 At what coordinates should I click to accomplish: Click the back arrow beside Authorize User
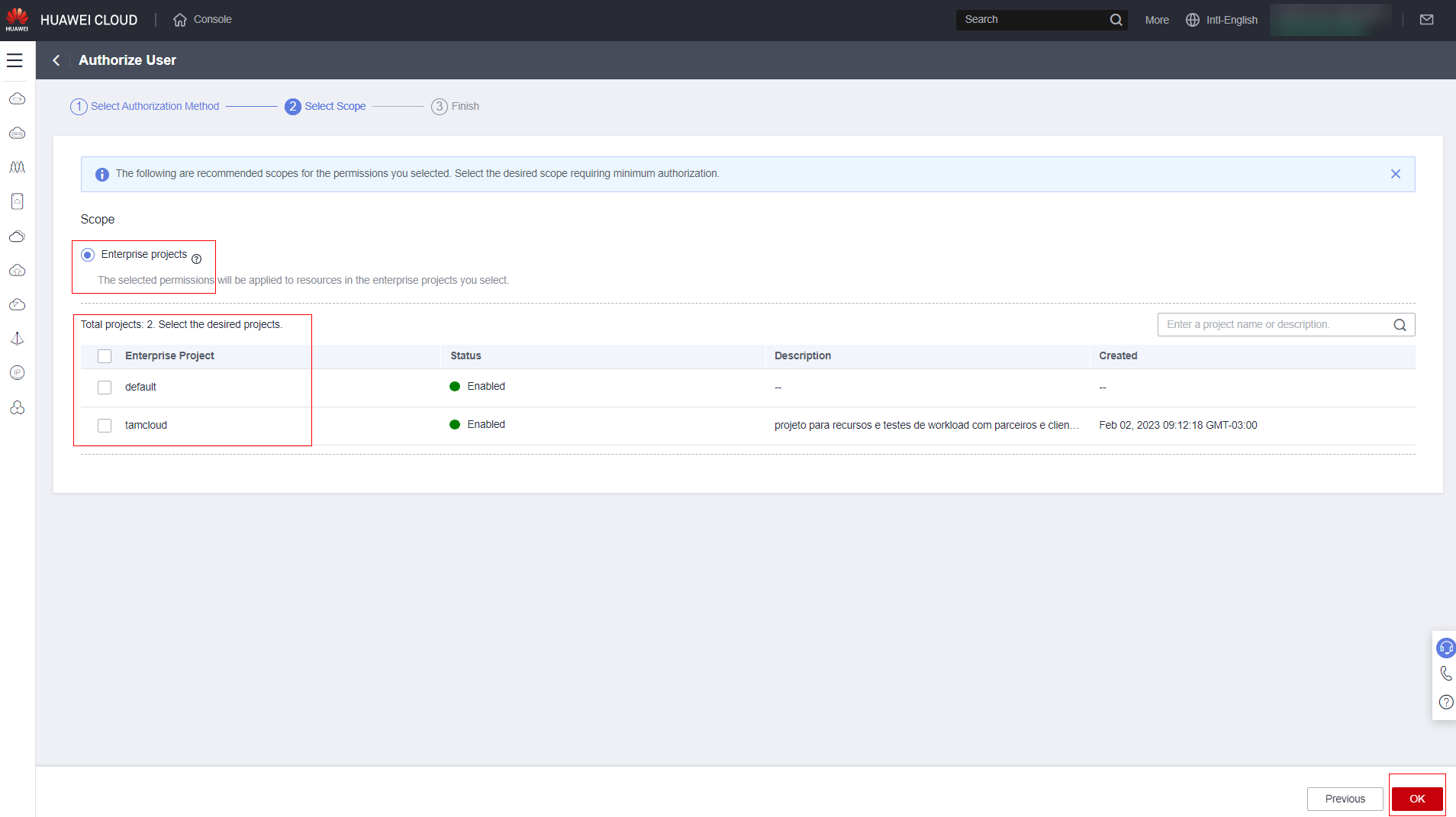(56, 60)
